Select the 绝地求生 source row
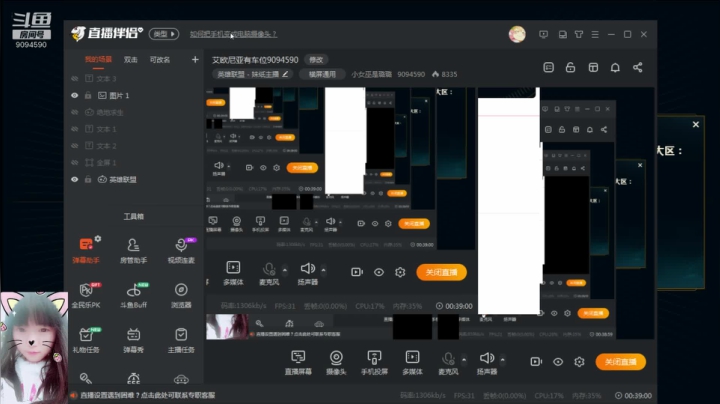 pos(134,112)
